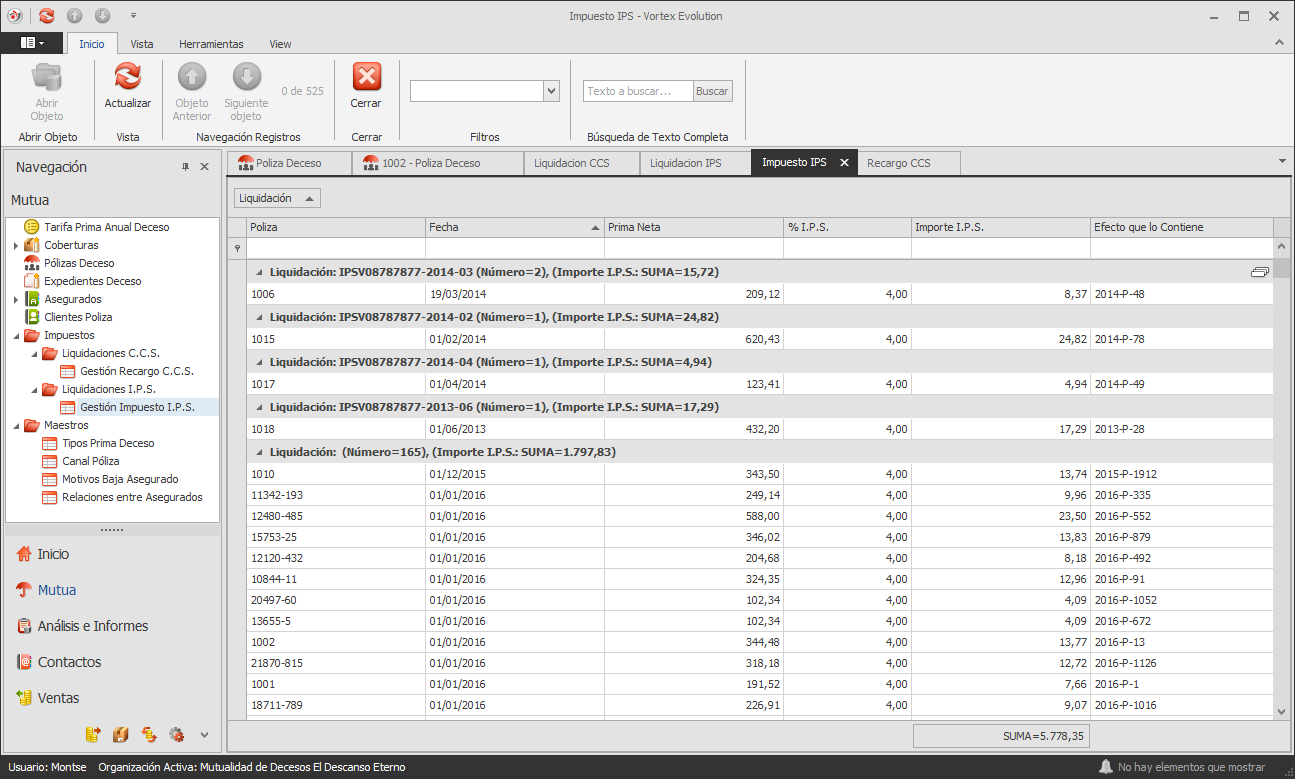The height and width of the screenshot is (779, 1295).
Task: Click the Importe I.P.S. column header
Action: [1001, 227]
